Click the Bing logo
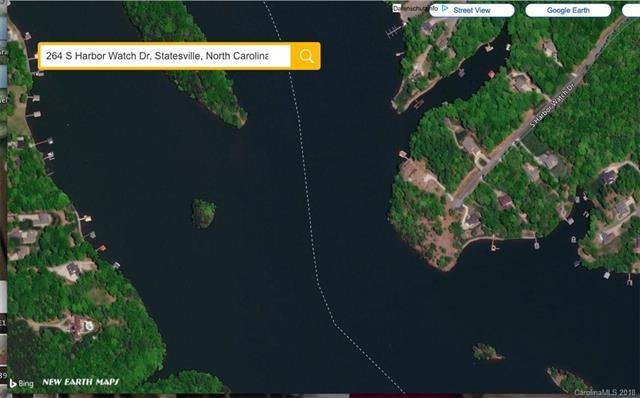Screen dimensions: 640x398 point(22,383)
